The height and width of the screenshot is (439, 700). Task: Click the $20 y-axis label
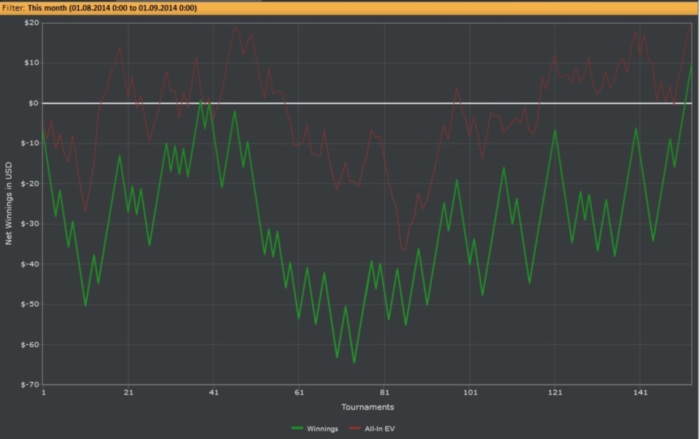click(x=32, y=23)
